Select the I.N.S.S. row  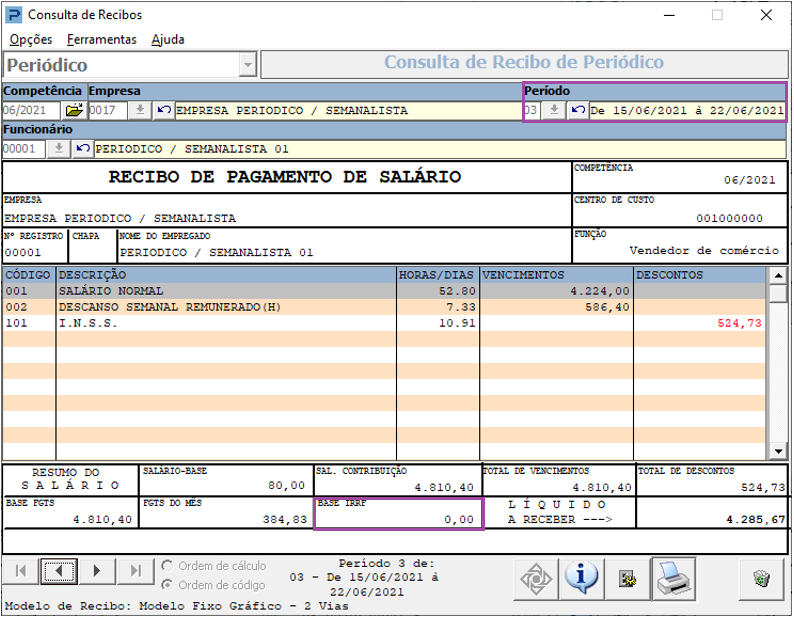point(384,323)
